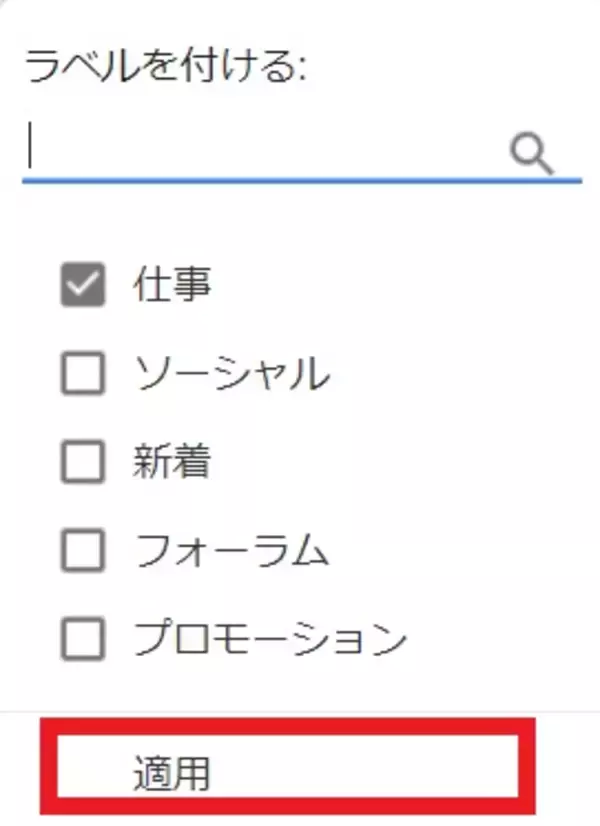600x826 pixels.
Task: Select the フォーラム label name
Action: pos(231,549)
